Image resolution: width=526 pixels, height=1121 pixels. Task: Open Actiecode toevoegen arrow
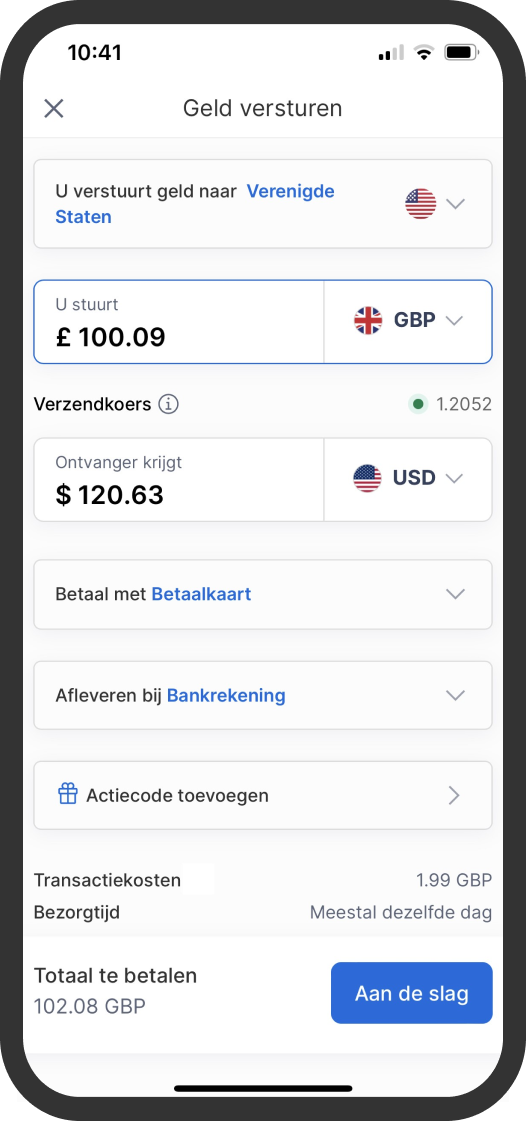[454, 795]
